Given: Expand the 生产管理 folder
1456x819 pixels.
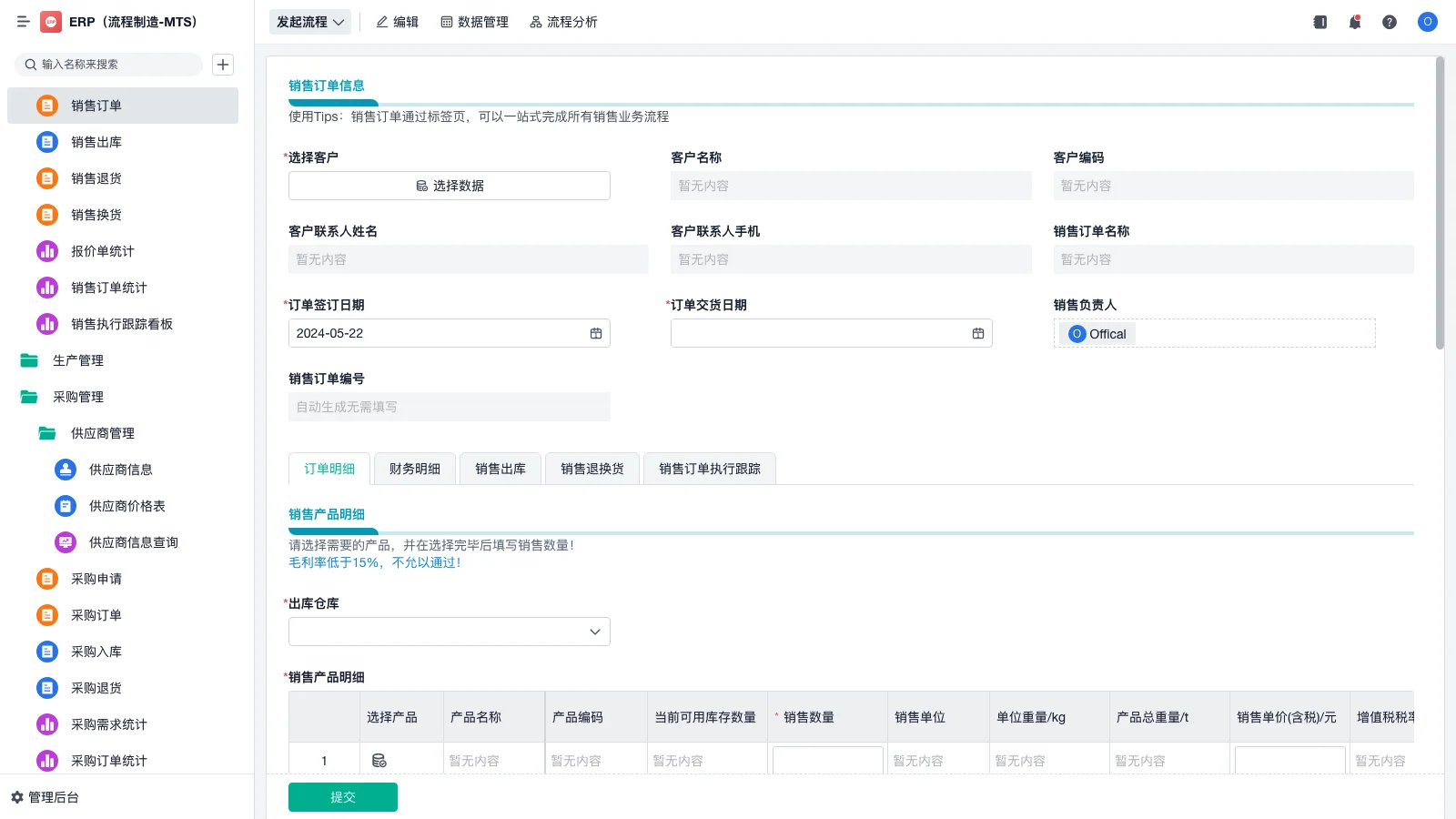Looking at the screenshot, I should [x=78, y=360].
